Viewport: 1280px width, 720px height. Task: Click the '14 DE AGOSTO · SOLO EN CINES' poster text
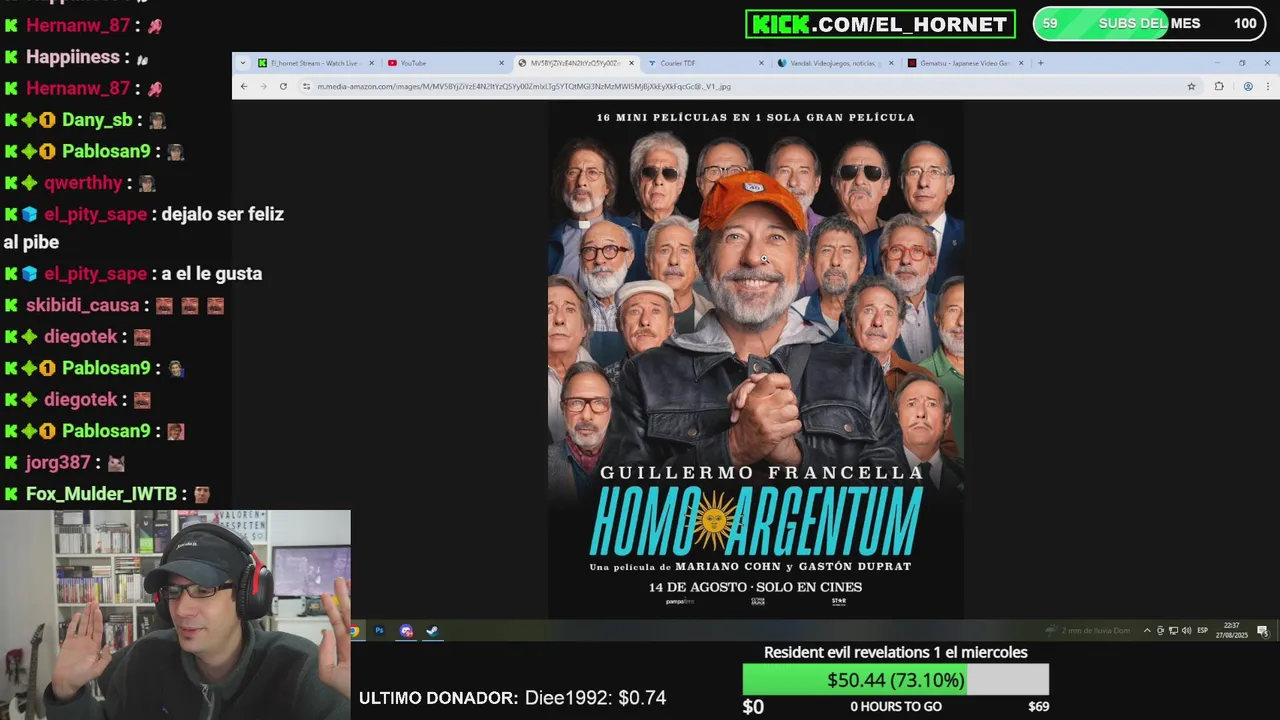755,587
